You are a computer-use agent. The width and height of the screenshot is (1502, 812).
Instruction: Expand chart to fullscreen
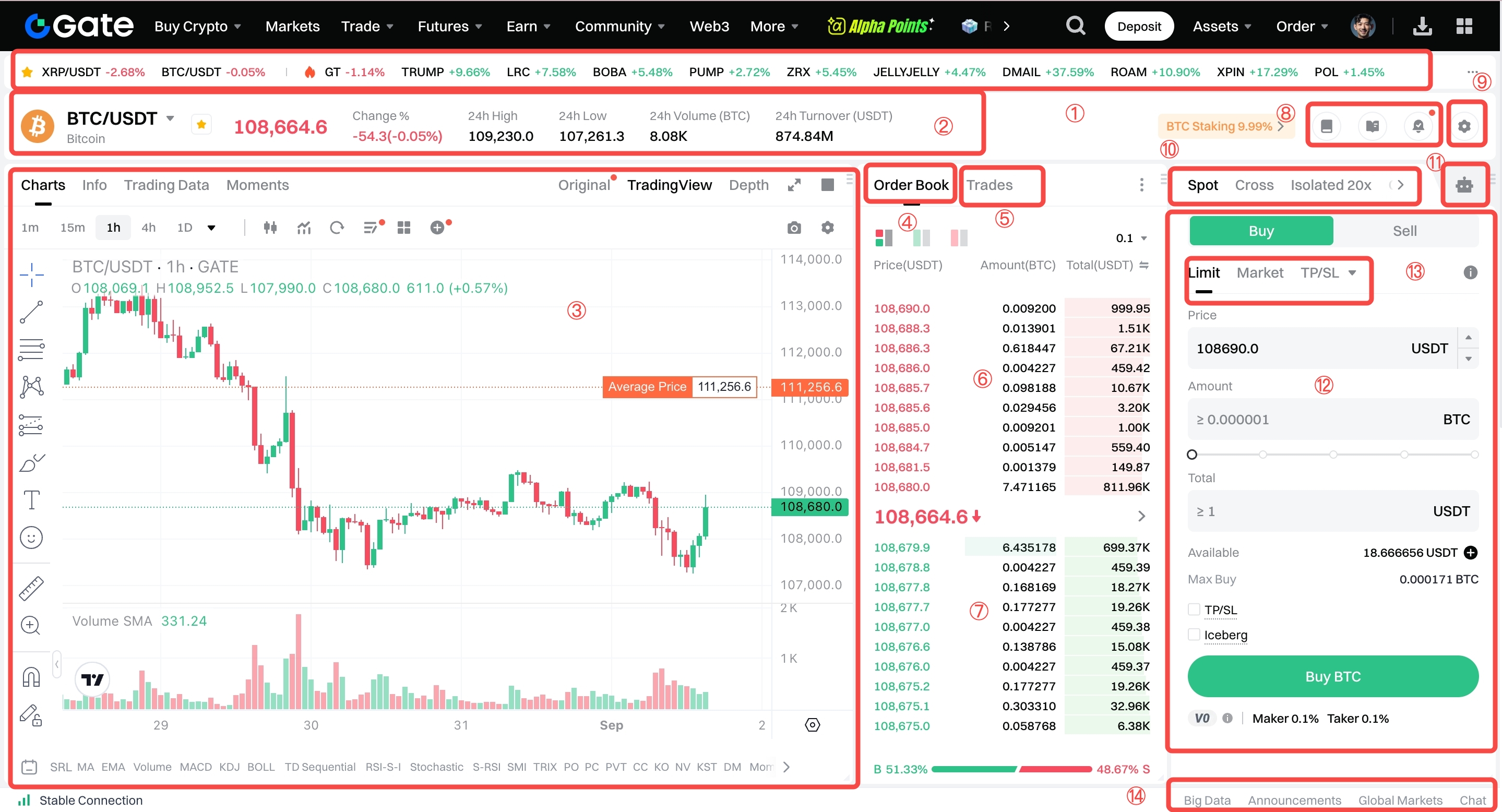pos(794,185)
